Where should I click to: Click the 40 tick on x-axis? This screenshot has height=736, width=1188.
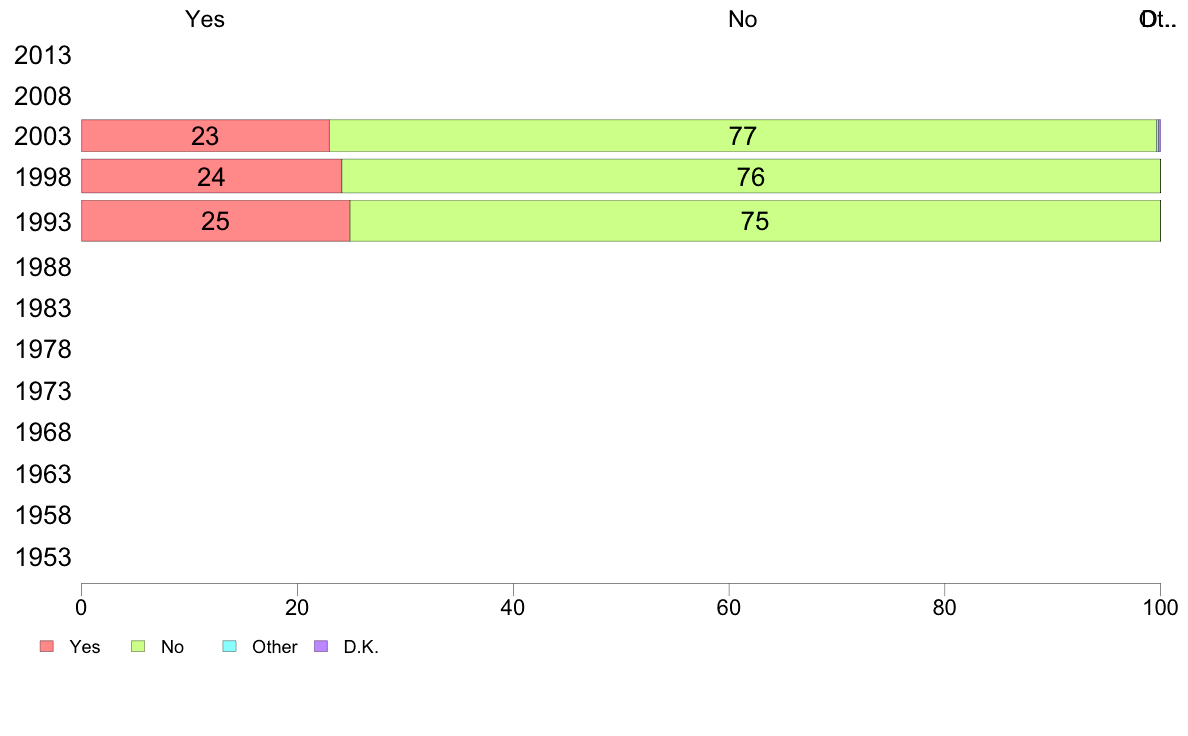pyautogui.click(x=513, y=606)
